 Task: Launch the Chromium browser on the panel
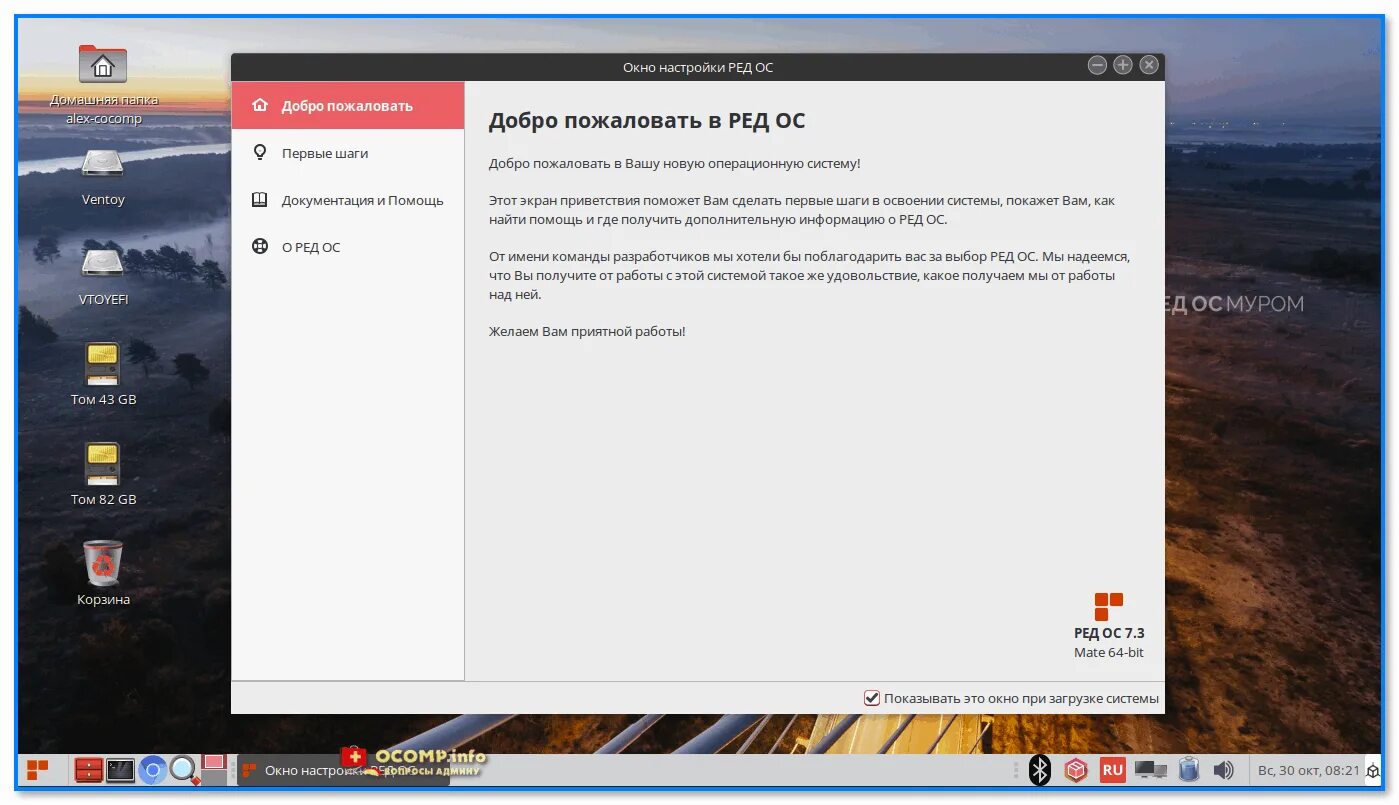point(152,770)
